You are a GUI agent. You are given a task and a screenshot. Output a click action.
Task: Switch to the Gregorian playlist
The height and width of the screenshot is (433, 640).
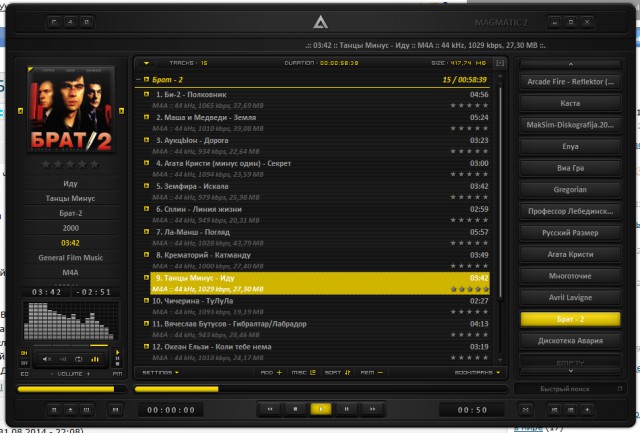[x=570, y=190]
